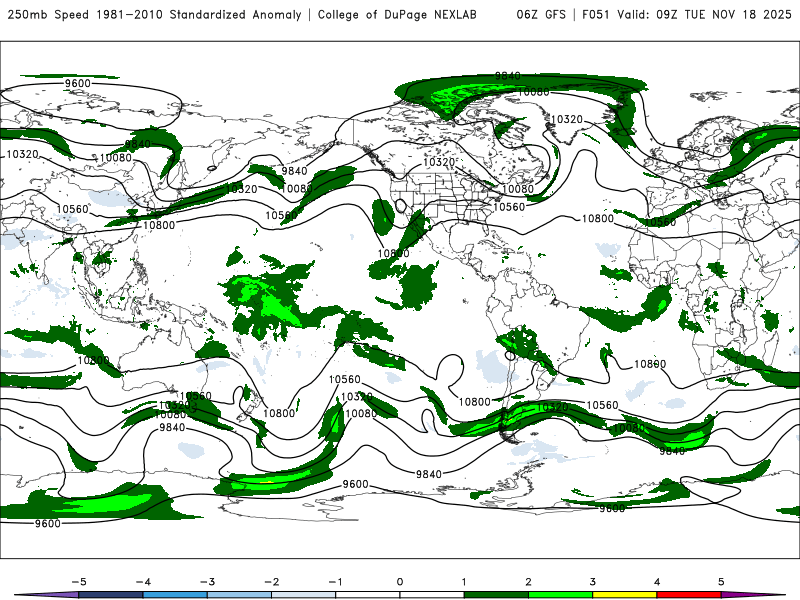The height and width of the screenshot is (600, 800).
Task: Click the 'Valid: 09Z TUE NOV 18 2025' text
Action: click(x=704, y=14)
